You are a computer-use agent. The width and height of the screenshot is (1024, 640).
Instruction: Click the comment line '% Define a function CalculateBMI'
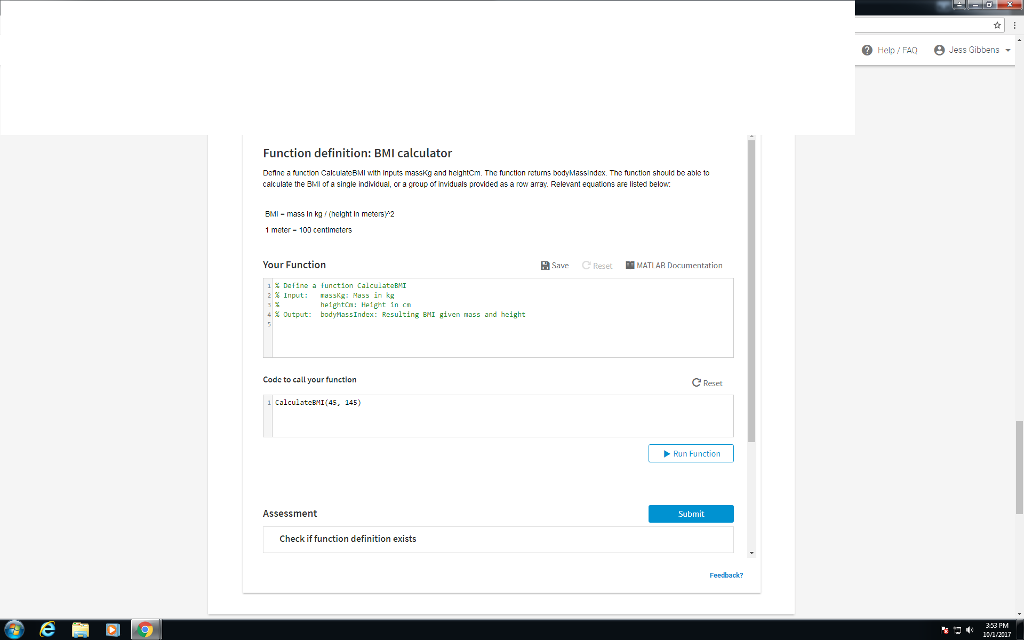tap(340, 285)
